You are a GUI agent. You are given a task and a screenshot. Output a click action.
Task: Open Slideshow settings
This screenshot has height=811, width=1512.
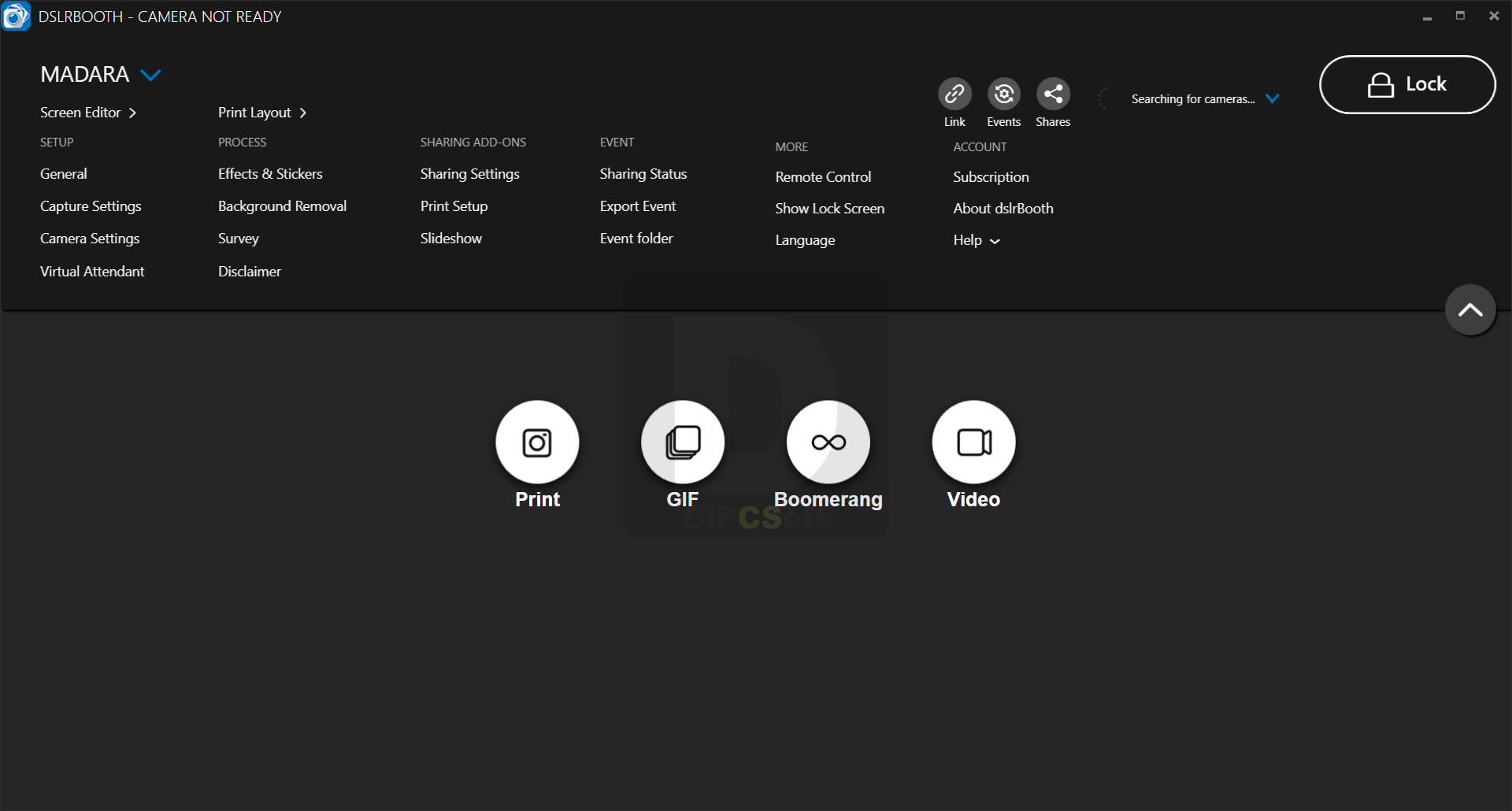tap(451, 239)
